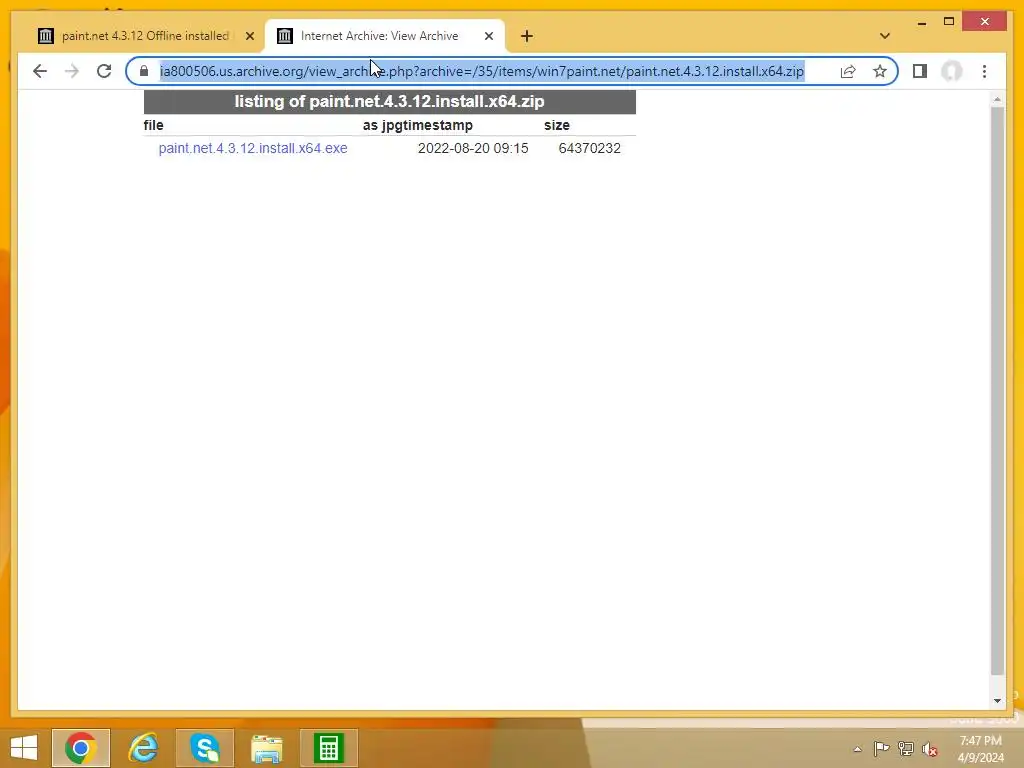Screen dimensions: 1024x768
Task: Expand the tab search chevron
Action: [885, 36]
